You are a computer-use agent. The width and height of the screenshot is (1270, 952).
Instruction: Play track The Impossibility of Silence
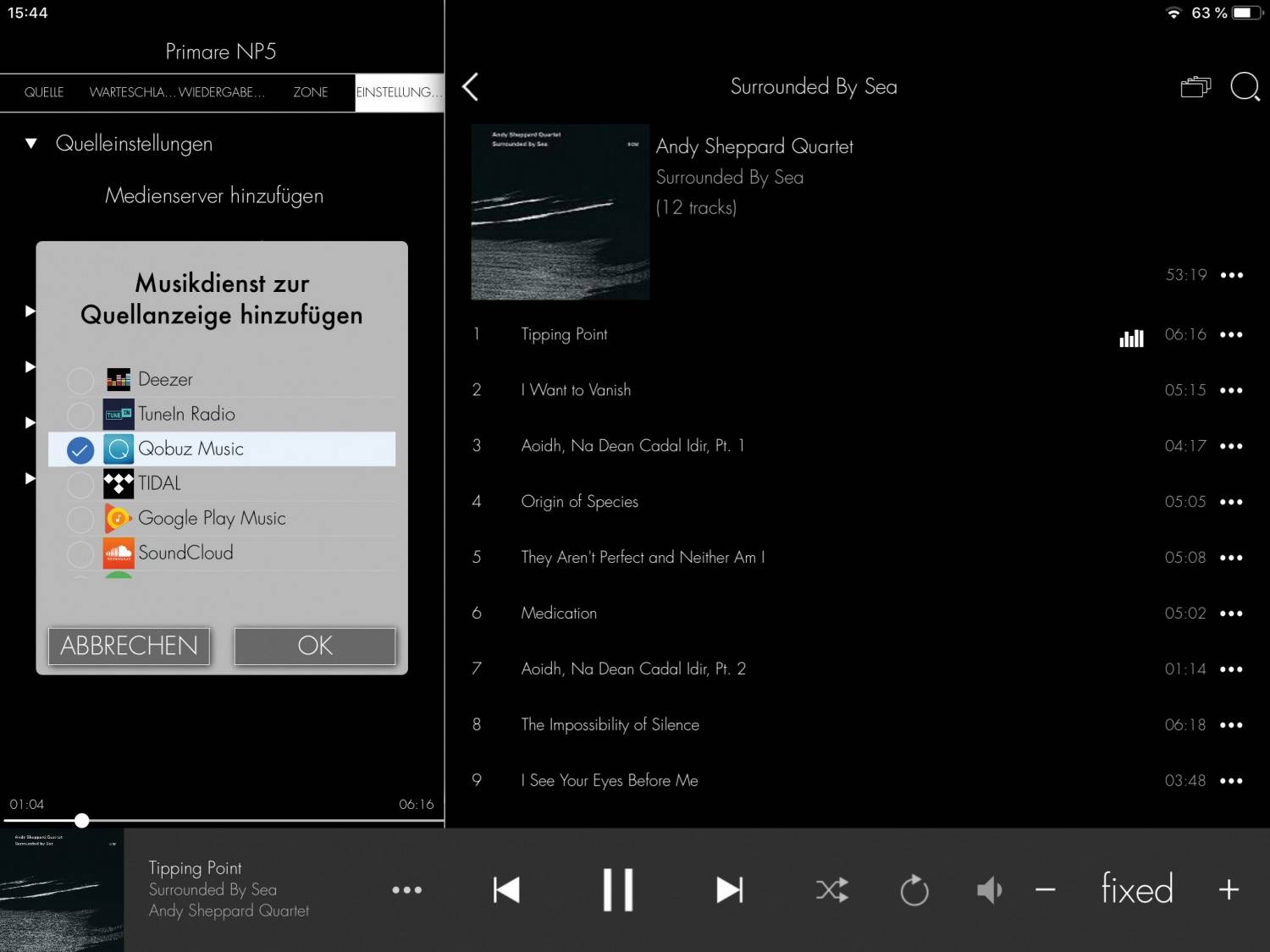(610, 725)
